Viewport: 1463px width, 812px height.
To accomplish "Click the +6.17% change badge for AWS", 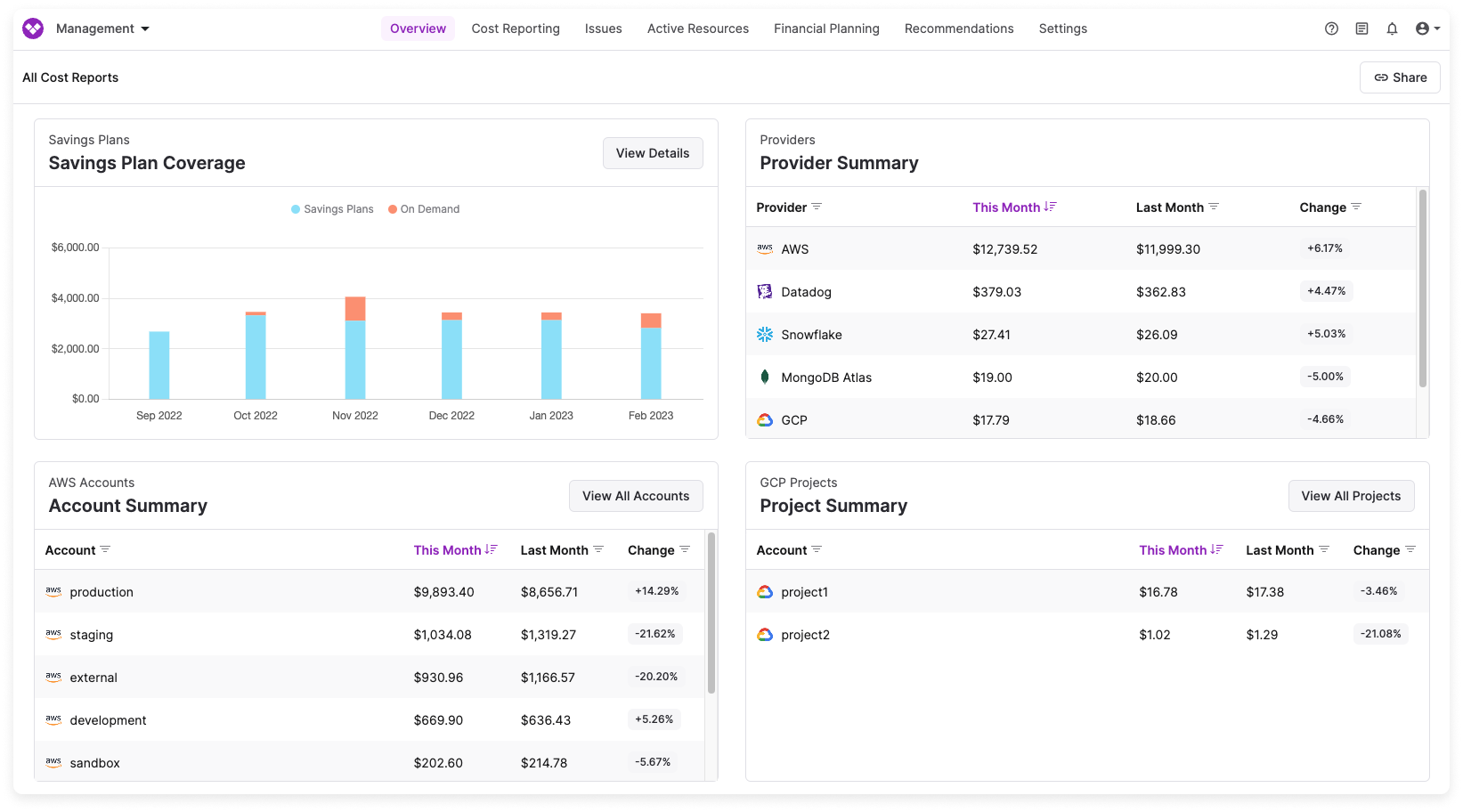I will point(1325,248).
